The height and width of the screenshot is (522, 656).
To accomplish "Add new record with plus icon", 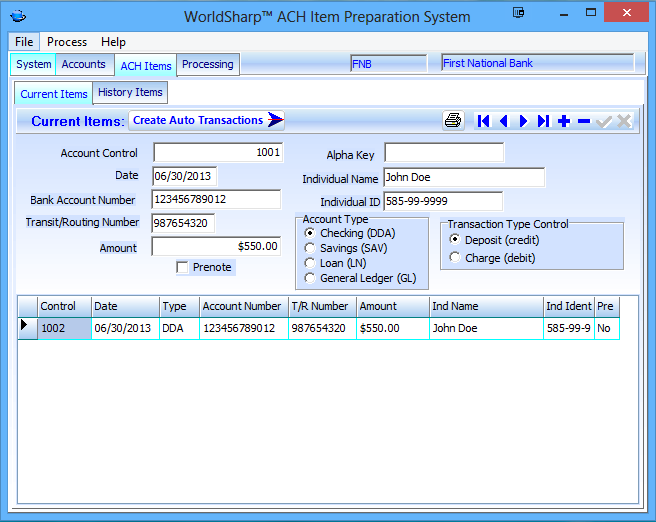I will 564,121.
